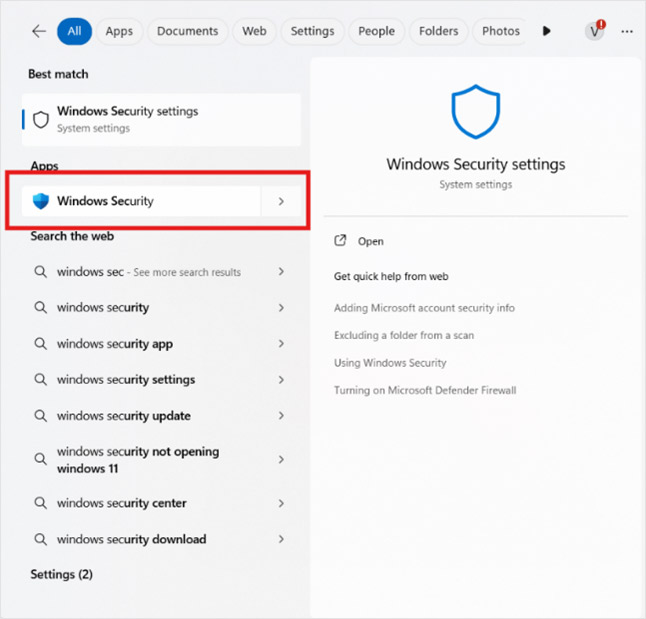Viewport: 646px width, 619px height.
Task: Expand chevron for 'windows sec' suggestion
Action: pos(281,272)
